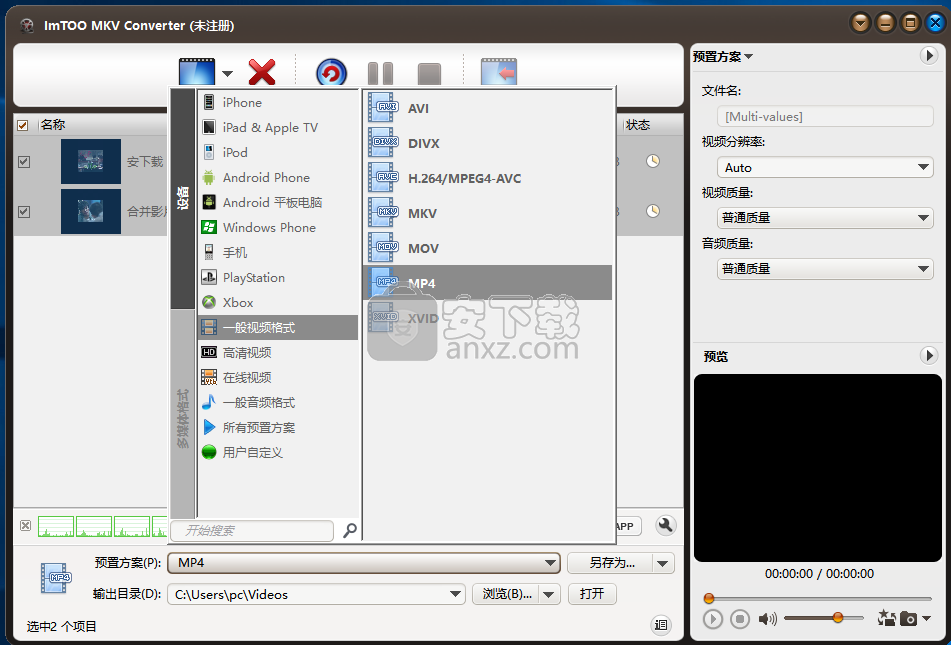This screenshot has width=951, height=645.
Task: Choose iPod in the device list
Action: point(278,152)
